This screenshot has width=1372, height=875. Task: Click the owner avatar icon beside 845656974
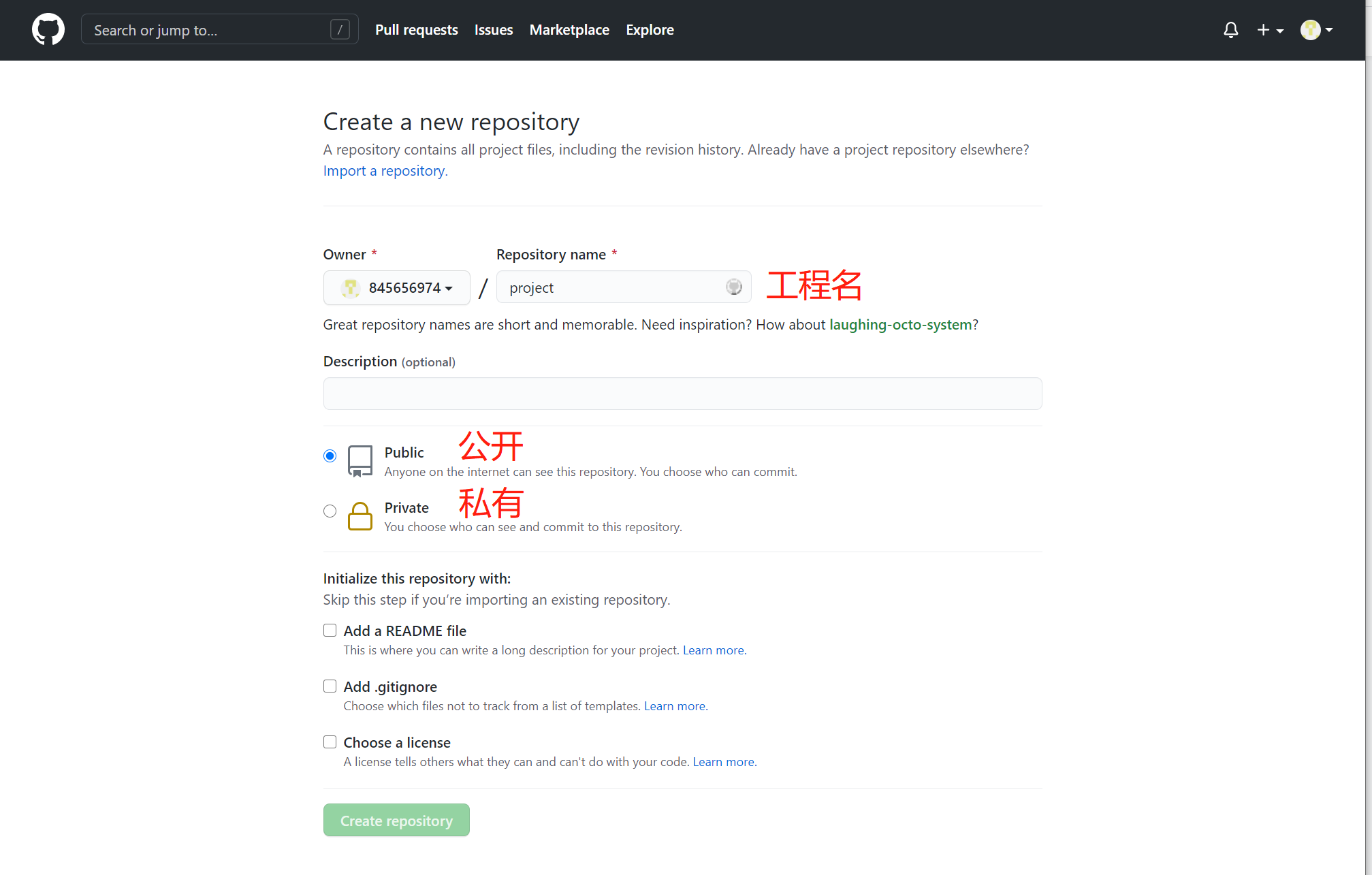pos(351,288)
